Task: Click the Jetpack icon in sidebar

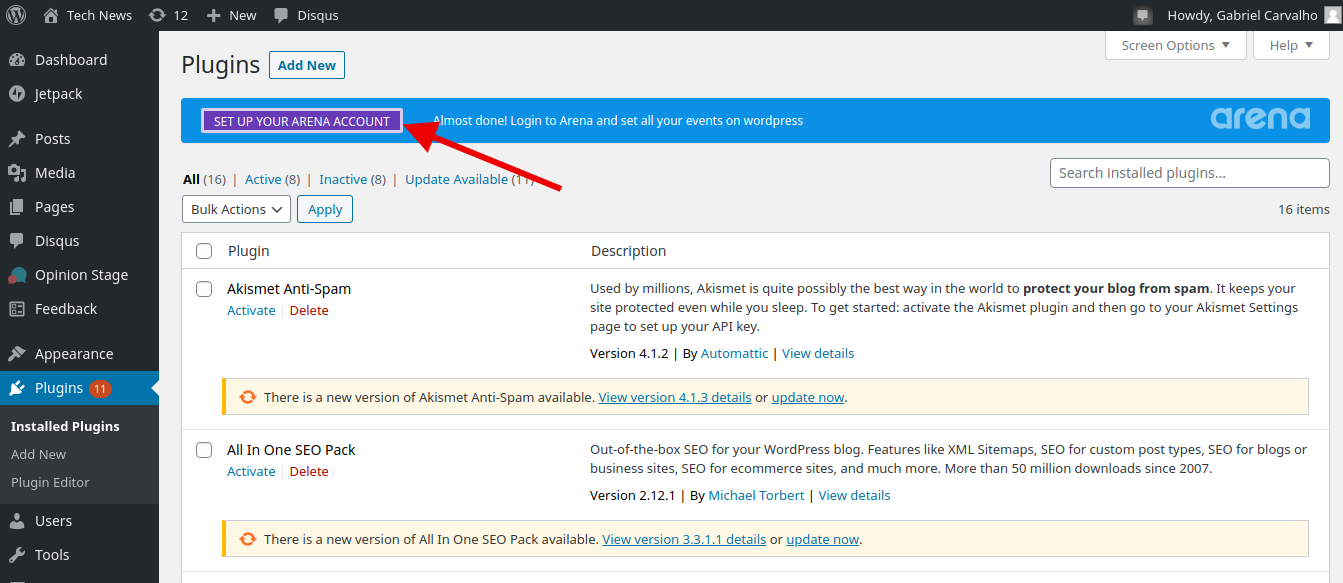Action: (17, 94)
